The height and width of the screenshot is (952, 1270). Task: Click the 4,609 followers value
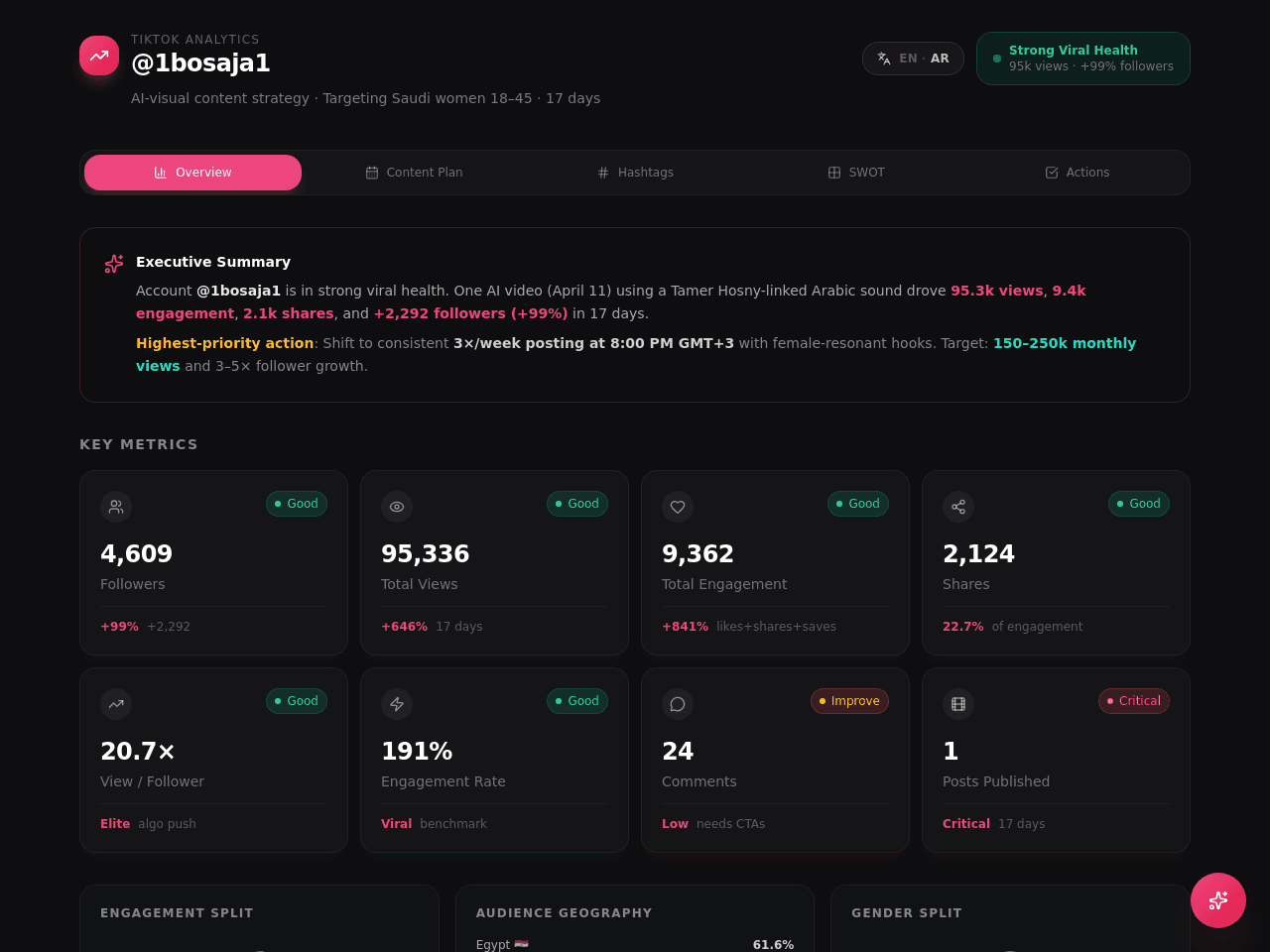[x=136, y=554]
